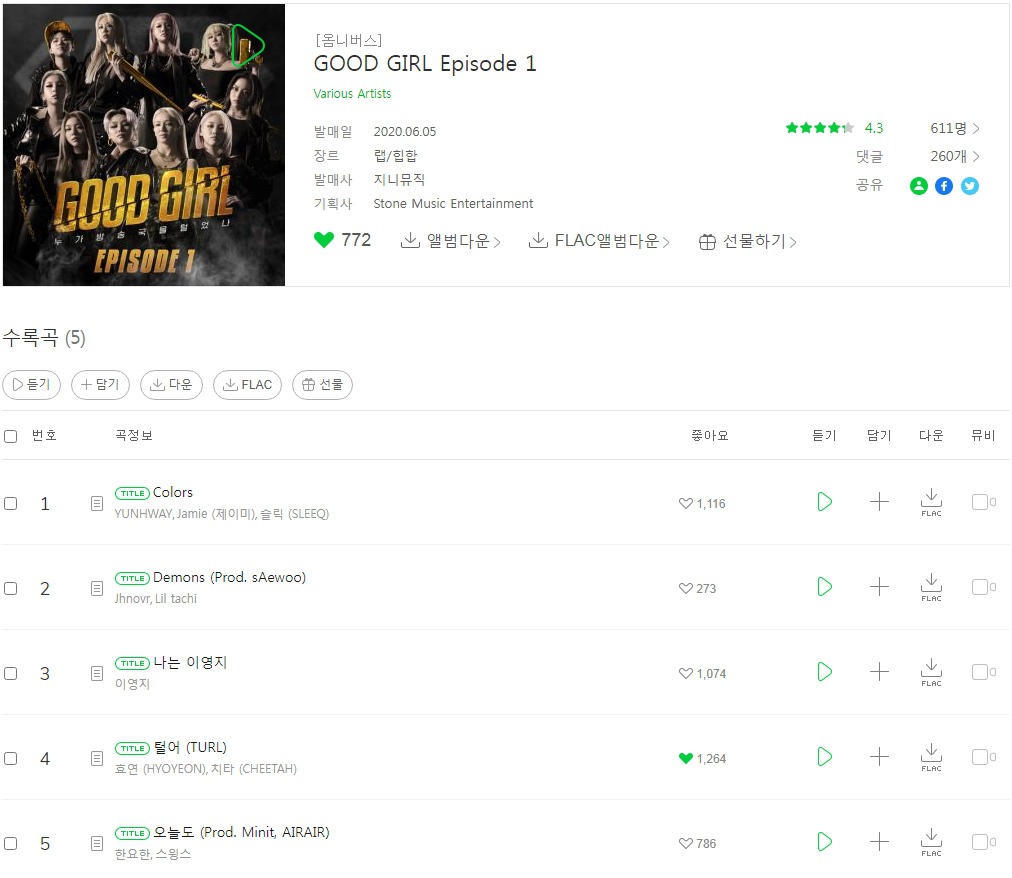Select track 5 checkbox

pyautogui.click(x=10, y=844)
